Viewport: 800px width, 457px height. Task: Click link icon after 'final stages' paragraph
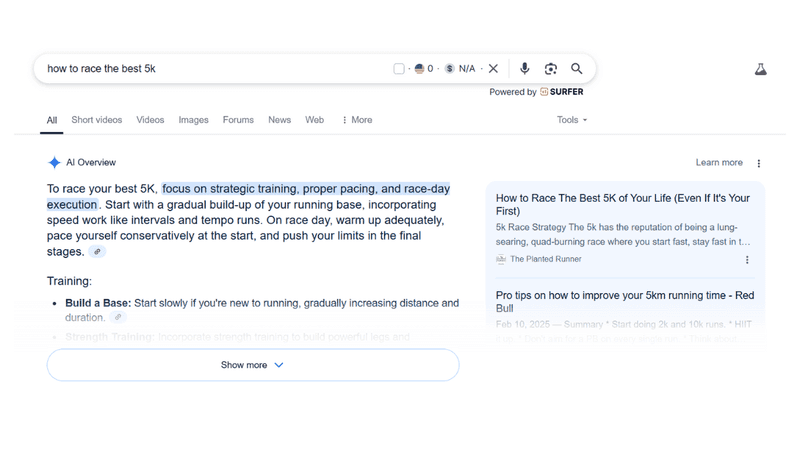pyautogui.click(x=97, y=251)
